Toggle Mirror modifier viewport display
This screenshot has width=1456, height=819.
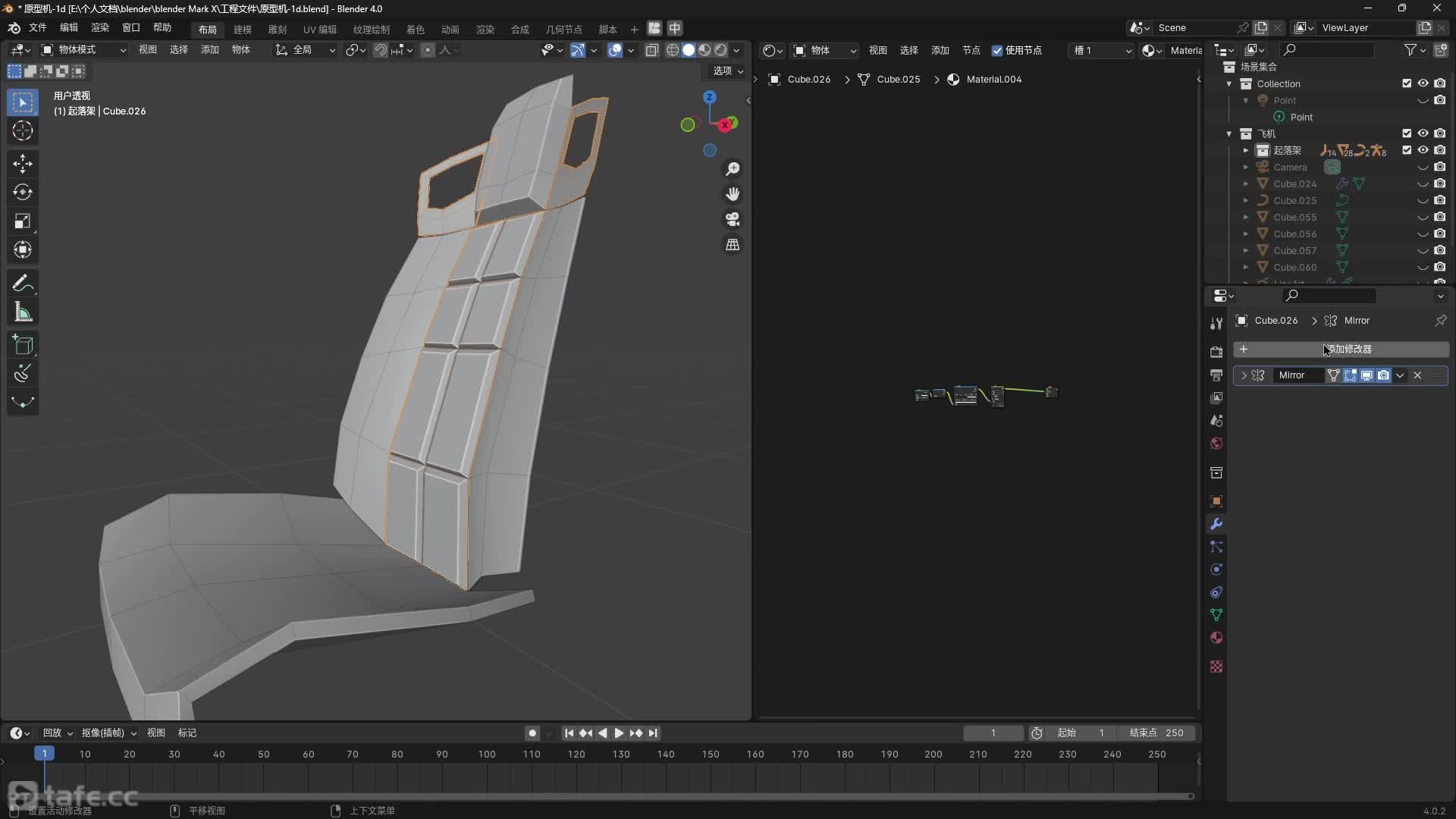(1367, 375)
